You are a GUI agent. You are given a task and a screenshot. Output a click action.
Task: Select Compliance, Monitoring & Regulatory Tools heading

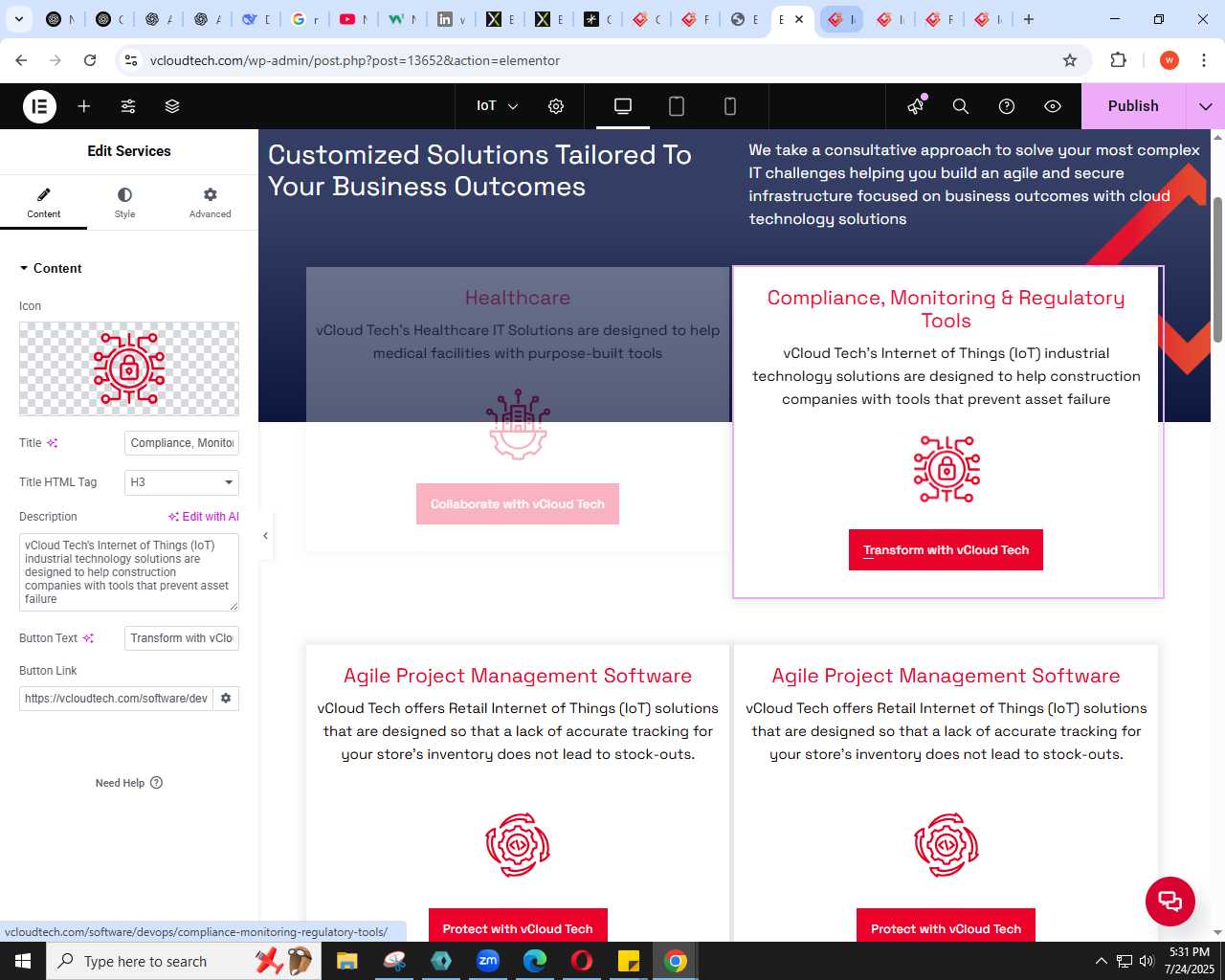point(947,309)
